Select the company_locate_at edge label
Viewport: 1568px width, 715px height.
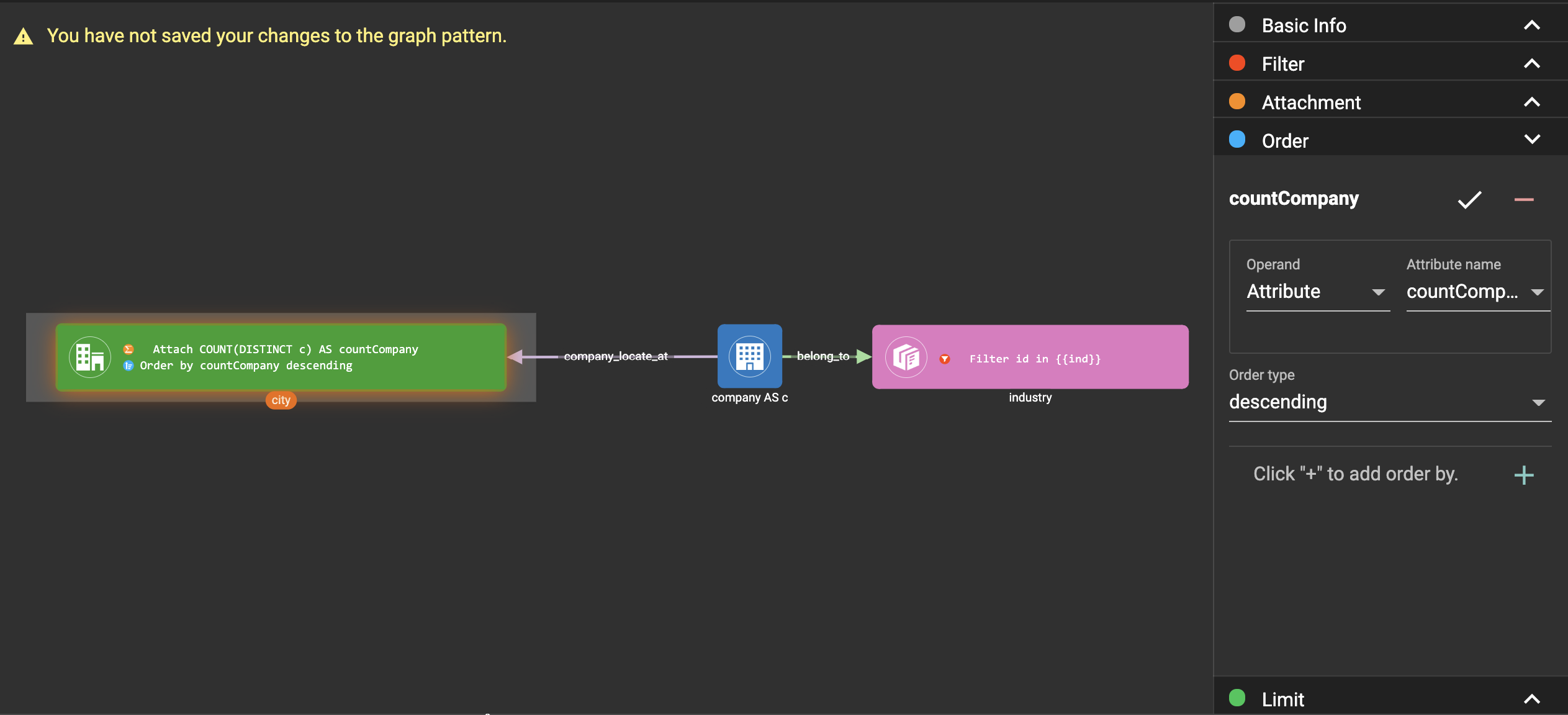[615, 356]
